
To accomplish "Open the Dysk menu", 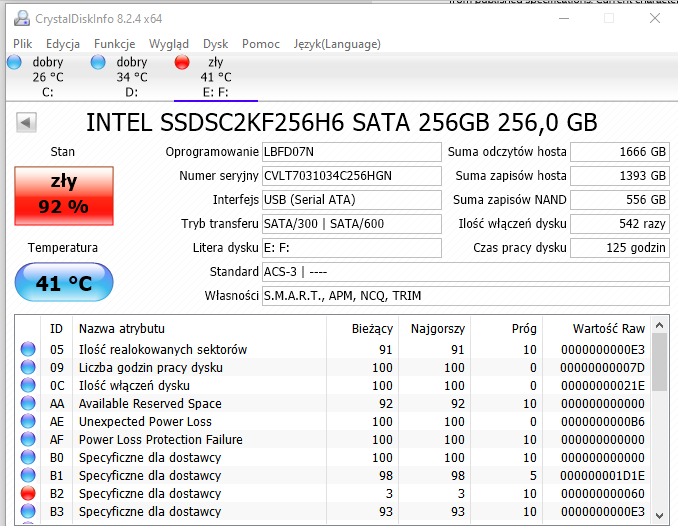I will 215,44.
